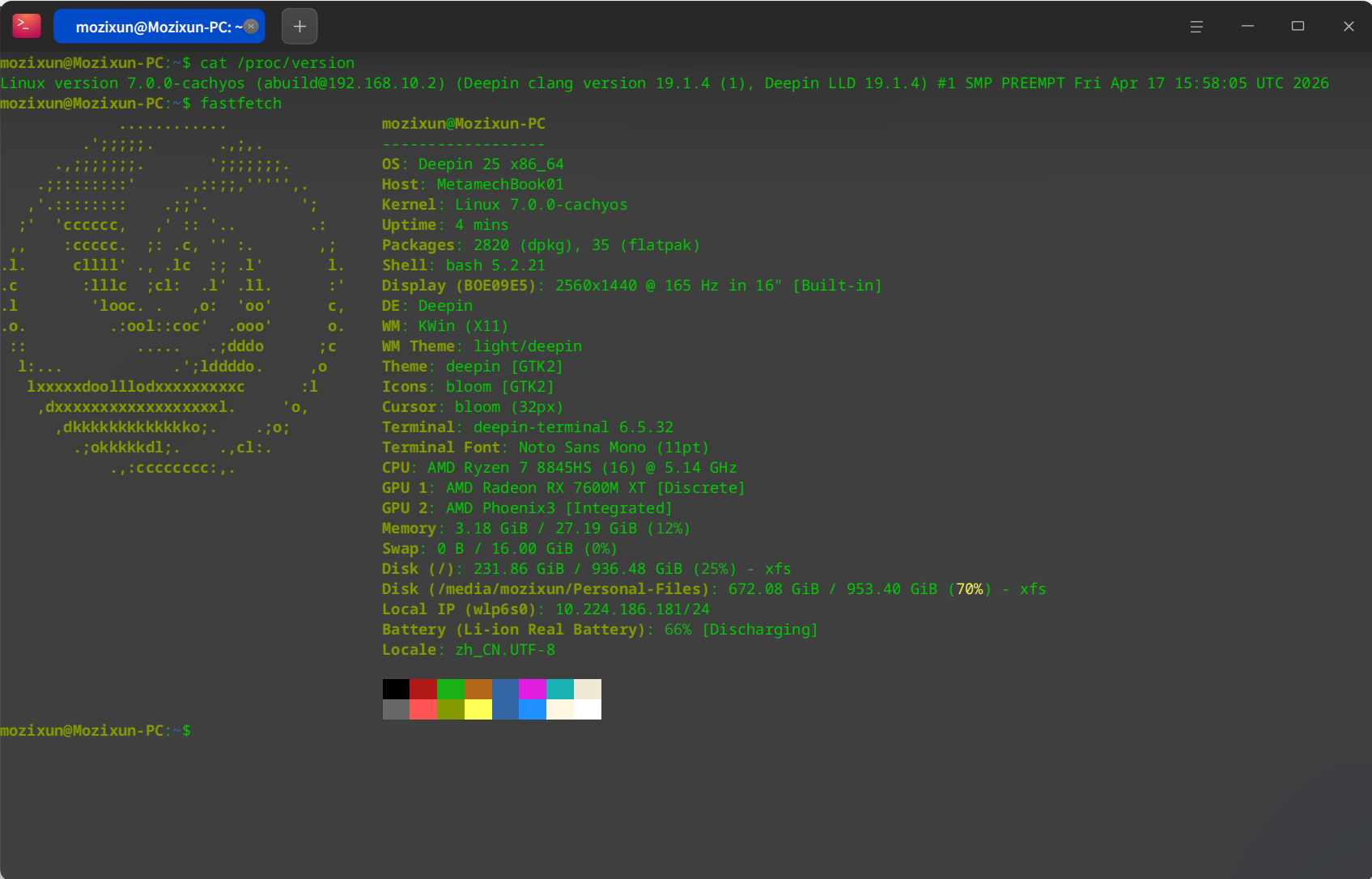This screenshot has width=1372, height=879.
Task: Minimize the terminal window
Action: click(1247, 27)
